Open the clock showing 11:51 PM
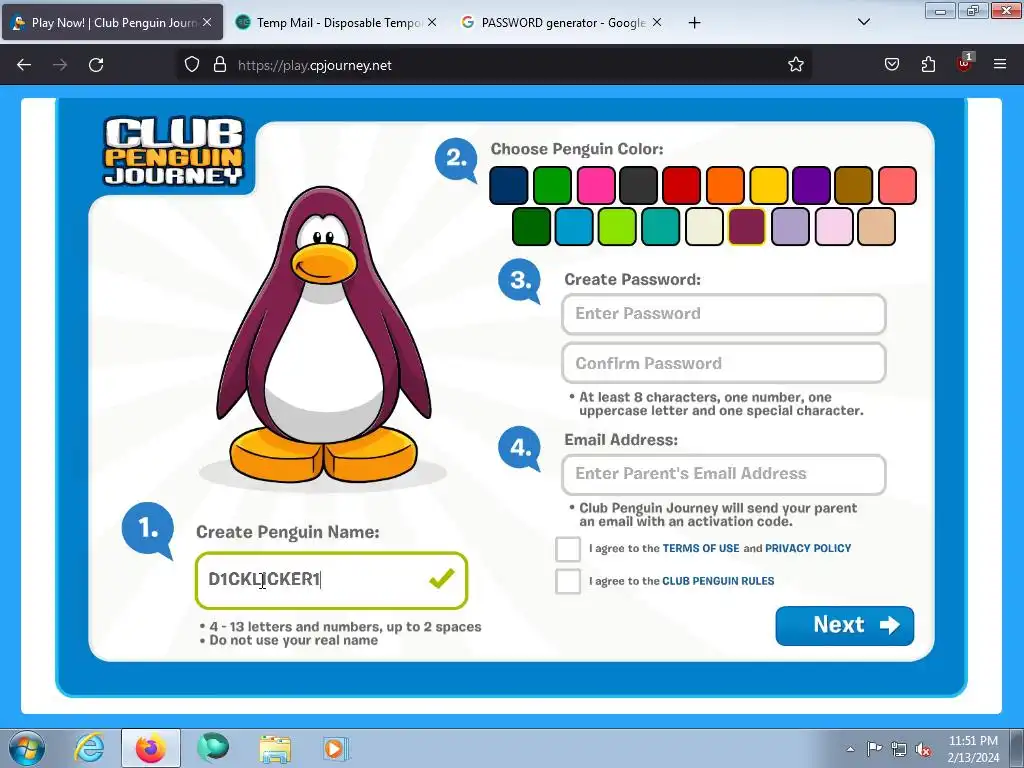 pos(973,749)
